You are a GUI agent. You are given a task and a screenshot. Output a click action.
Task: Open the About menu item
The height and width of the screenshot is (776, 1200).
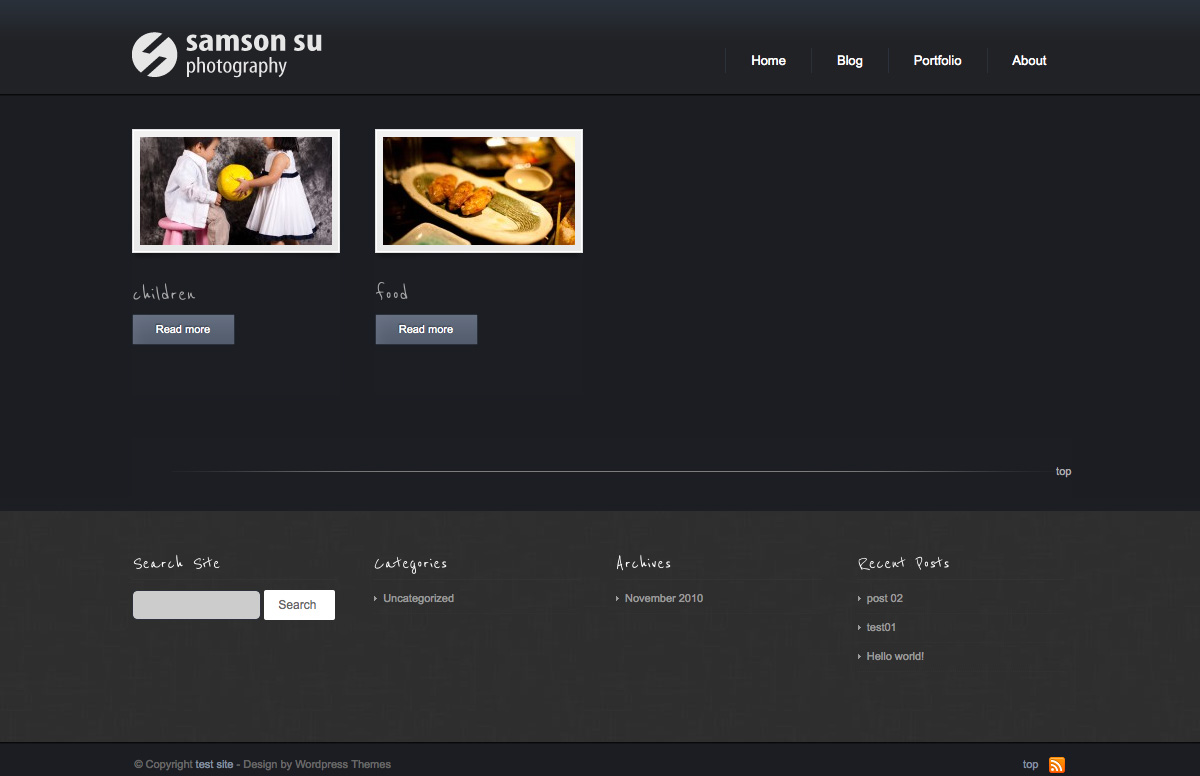[x=1029, y=61]
